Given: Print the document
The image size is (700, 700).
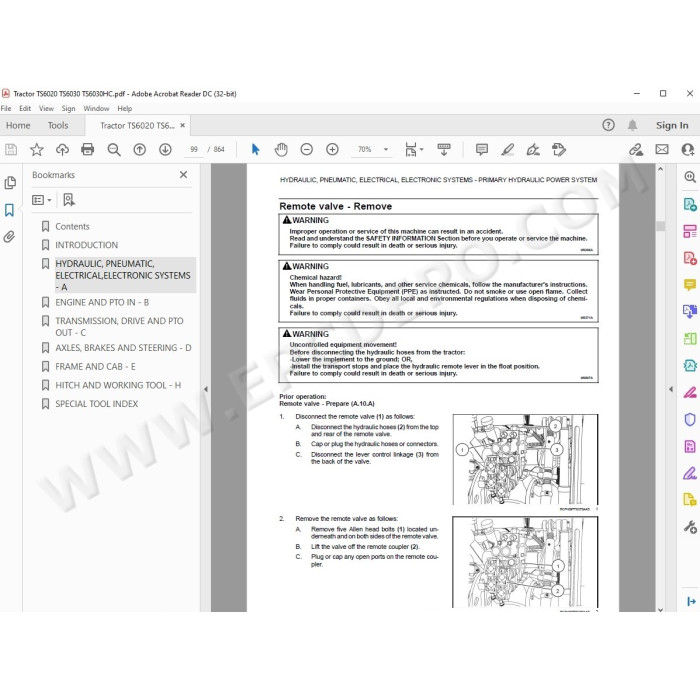Looking at the screenshot, I should (x=88, y=149).
